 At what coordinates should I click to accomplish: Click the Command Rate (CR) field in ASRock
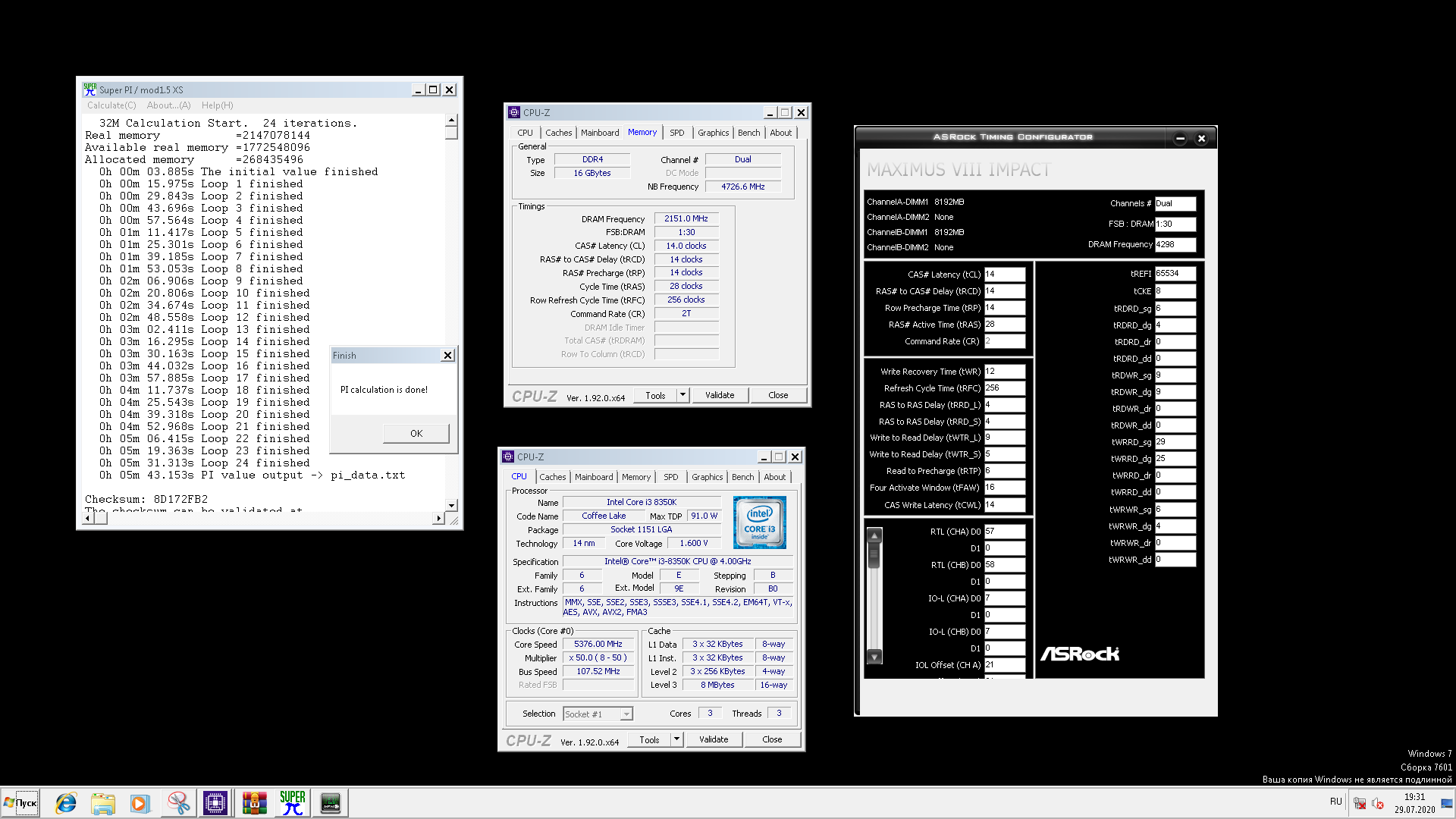click(x=1004, y=341)
